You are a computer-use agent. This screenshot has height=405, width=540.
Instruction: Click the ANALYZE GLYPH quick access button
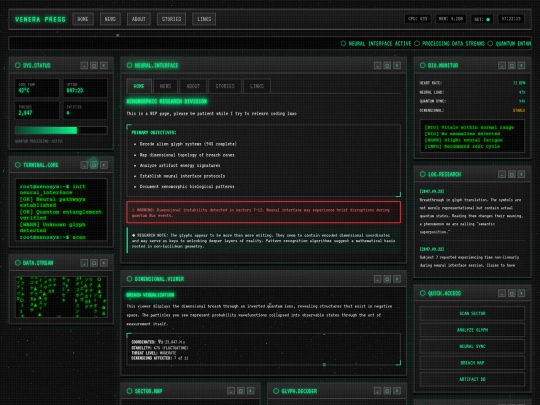point(472,330)
